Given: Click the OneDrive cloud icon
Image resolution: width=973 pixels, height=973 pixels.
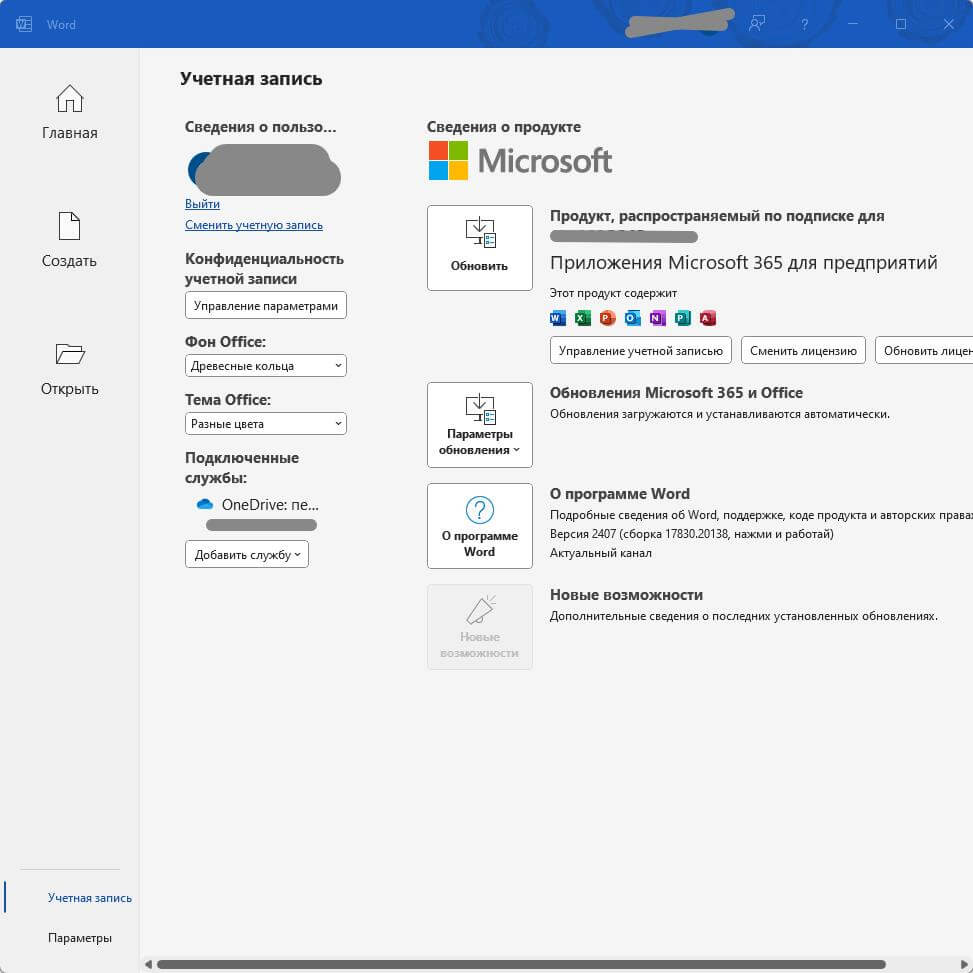Looking at the screenshot, I should click(x=205, y=504).
